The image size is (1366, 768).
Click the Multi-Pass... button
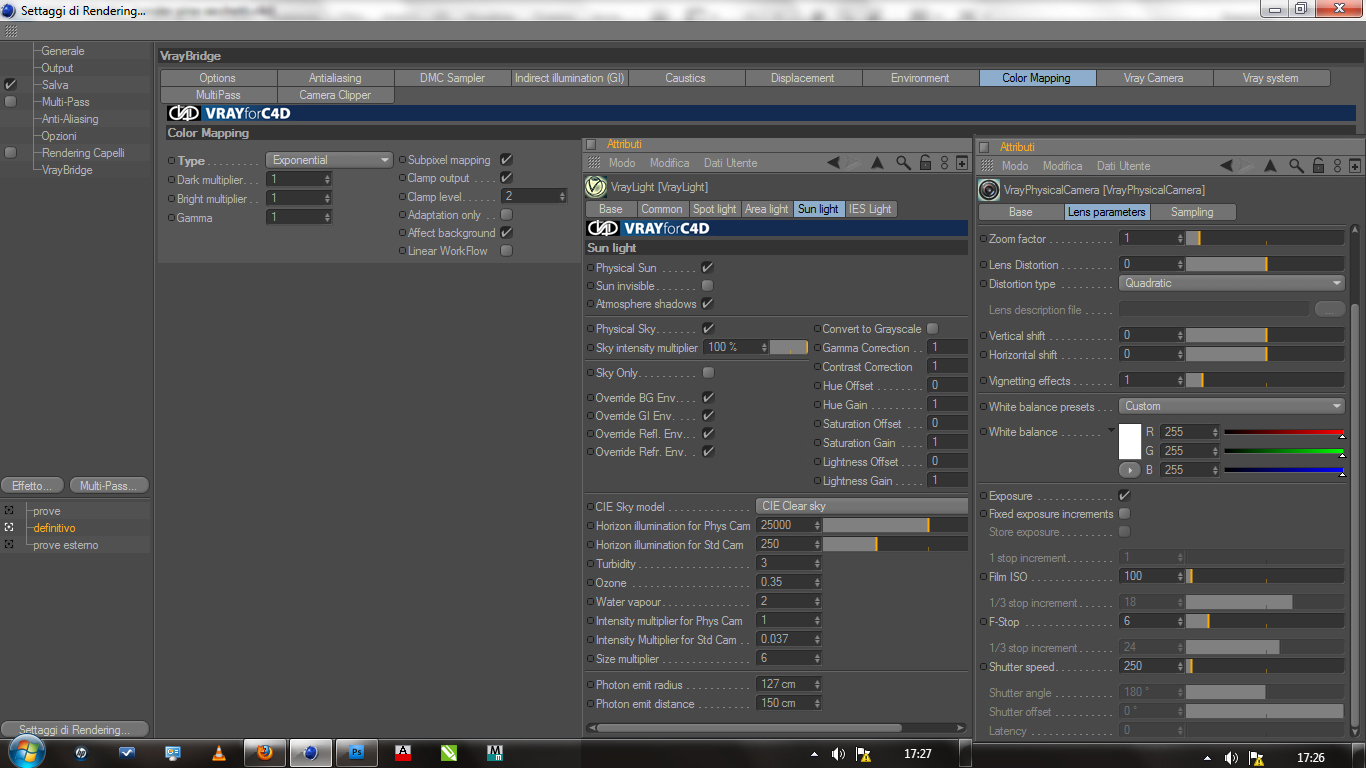tap(109, 486)
